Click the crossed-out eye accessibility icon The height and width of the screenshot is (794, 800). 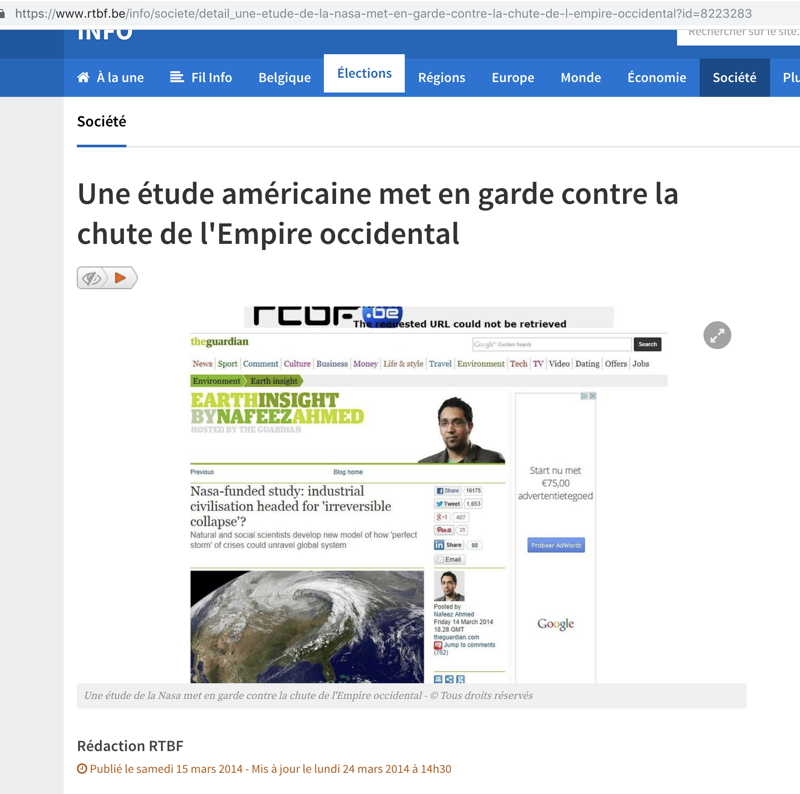(92, 278)
